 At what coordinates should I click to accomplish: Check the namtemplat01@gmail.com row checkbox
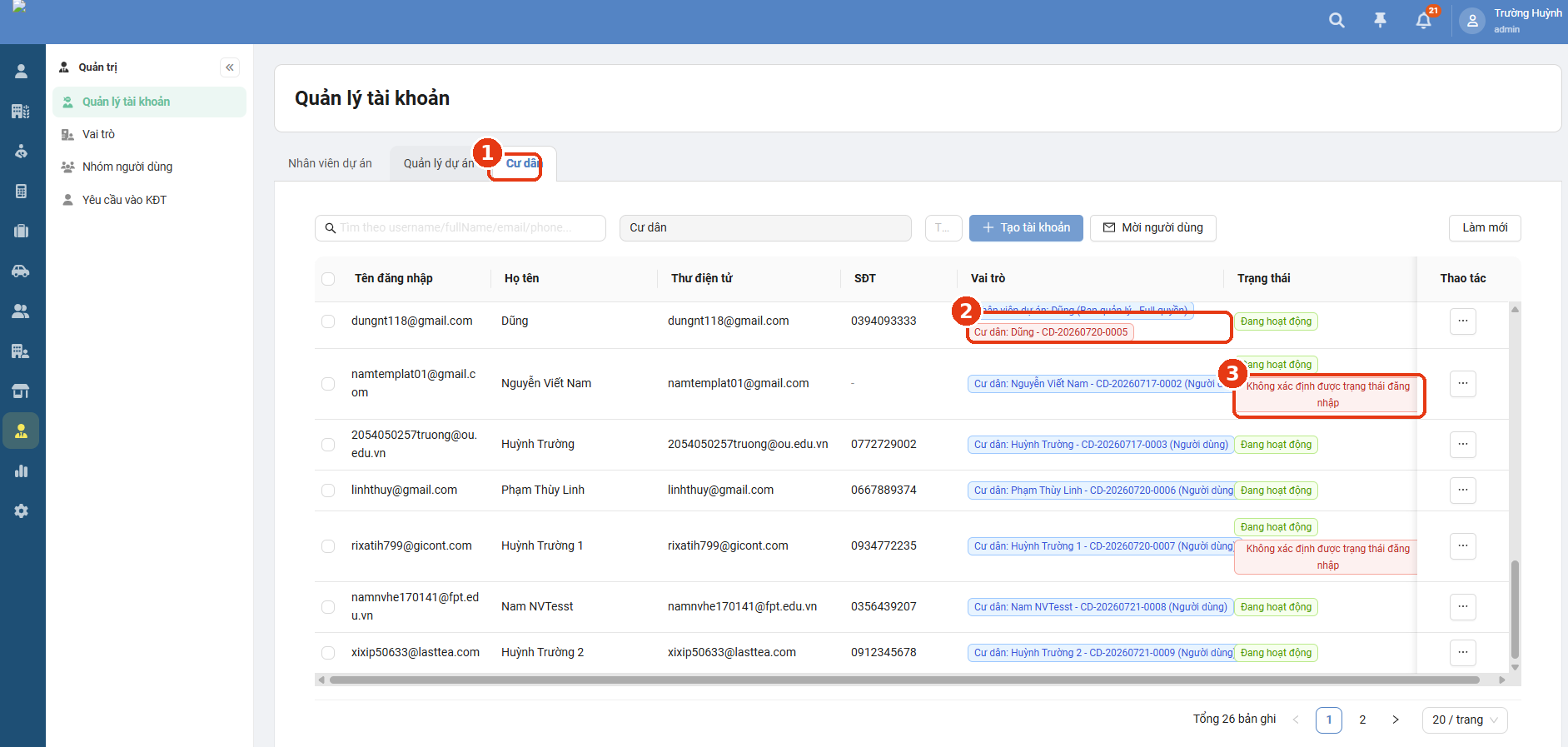pyautogui.click(x=328, y=384)
